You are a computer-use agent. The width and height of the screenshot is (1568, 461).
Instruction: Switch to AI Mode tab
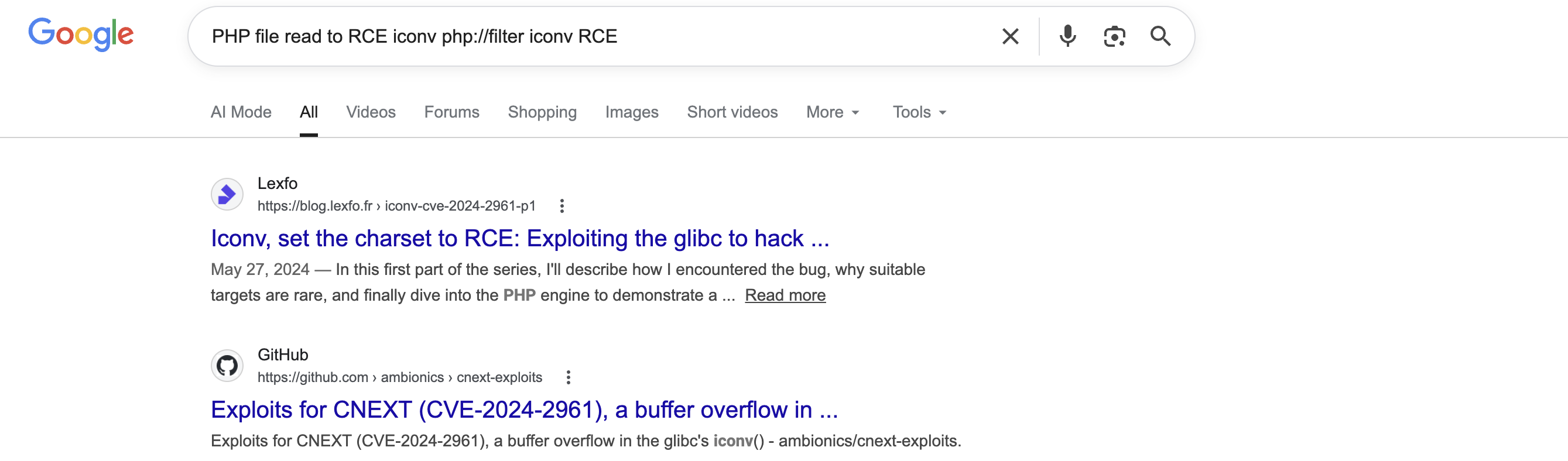[x=241, y=112]
